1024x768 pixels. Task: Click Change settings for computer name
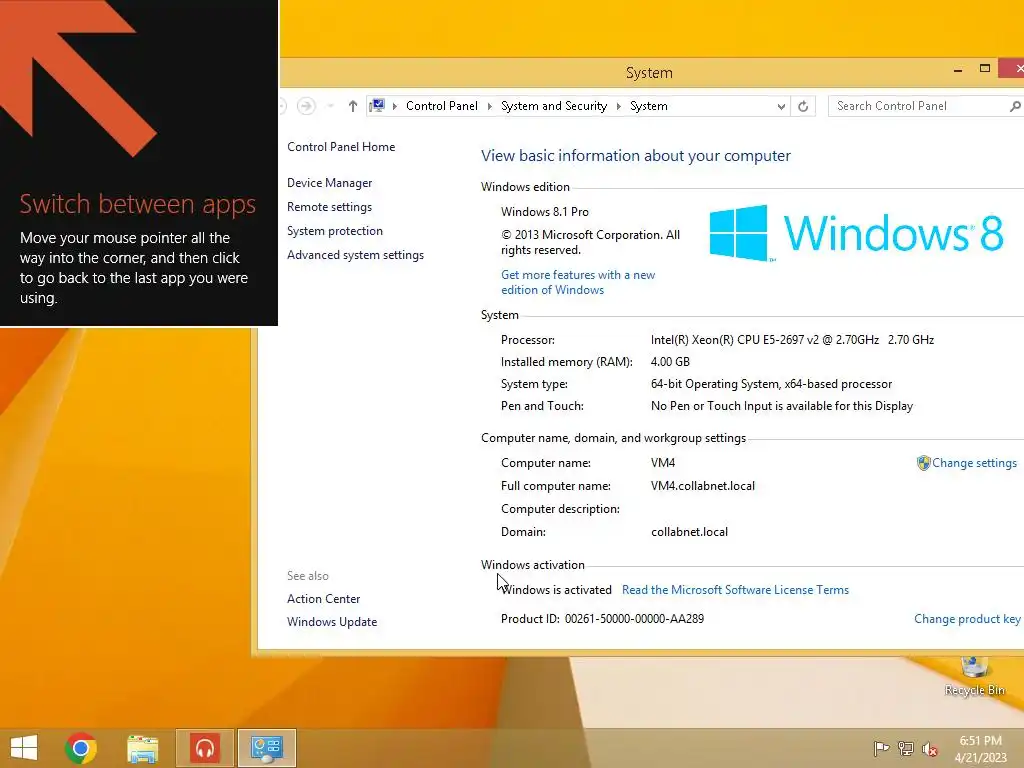974,463
